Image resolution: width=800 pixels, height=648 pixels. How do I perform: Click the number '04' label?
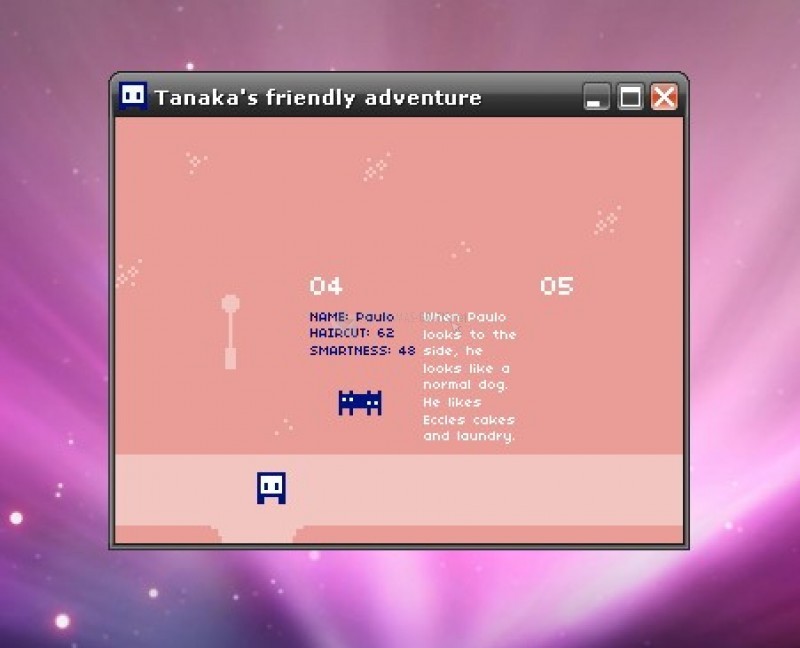click(326, 286)
